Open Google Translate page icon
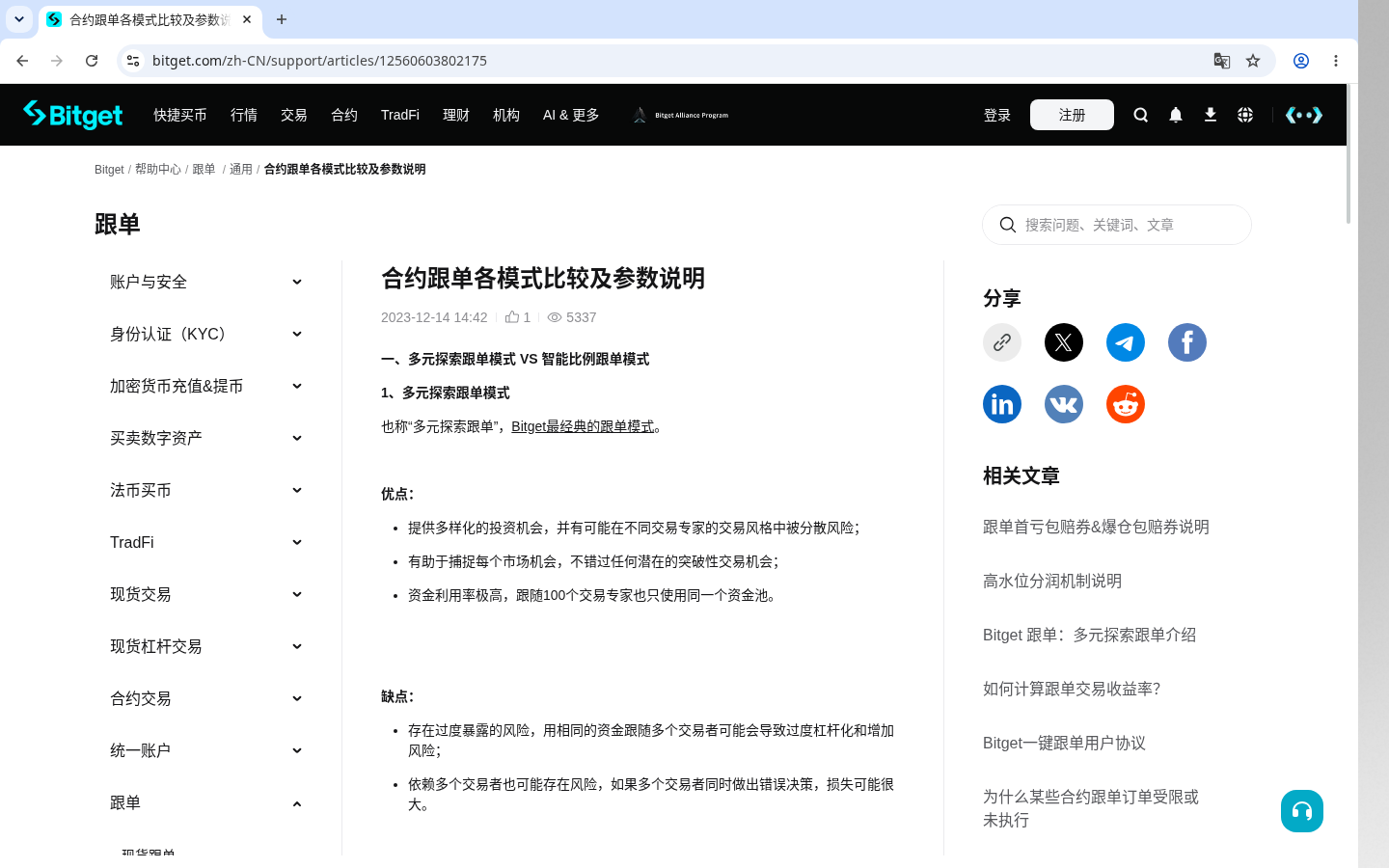The height and width of the screenshot is (868, 1389). (1222, 61)
